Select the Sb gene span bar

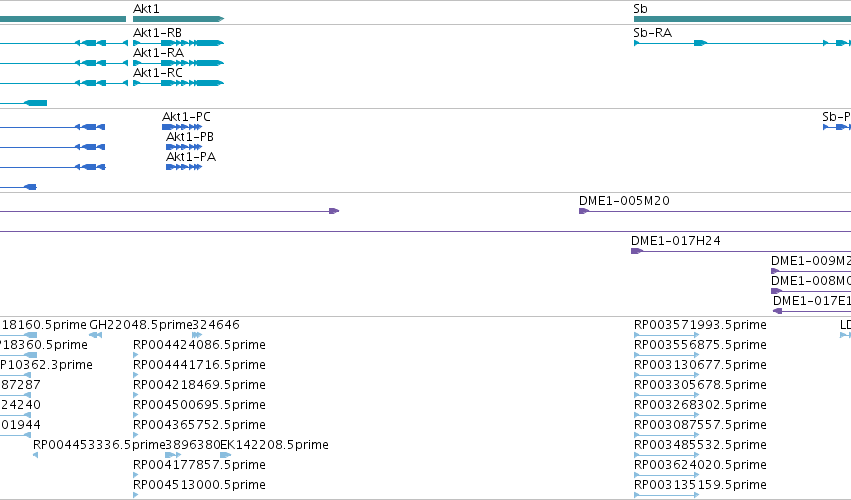pyautogui.click(x=742, y=19)
